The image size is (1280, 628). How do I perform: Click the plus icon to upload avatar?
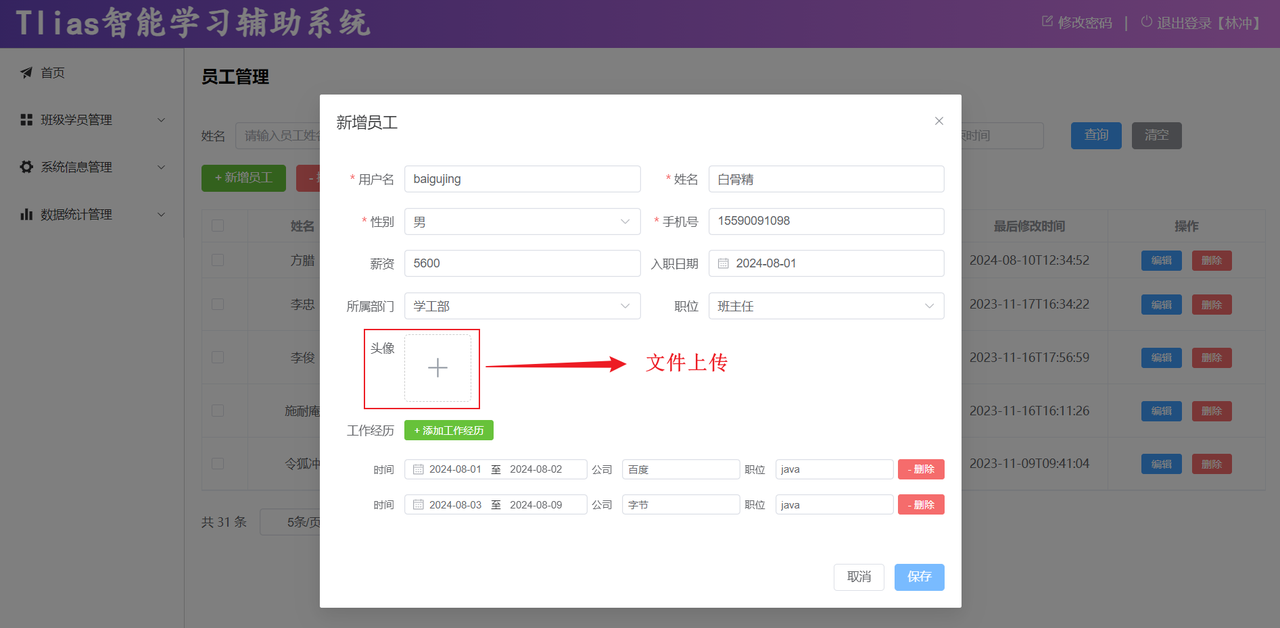[x=437, y=368]
